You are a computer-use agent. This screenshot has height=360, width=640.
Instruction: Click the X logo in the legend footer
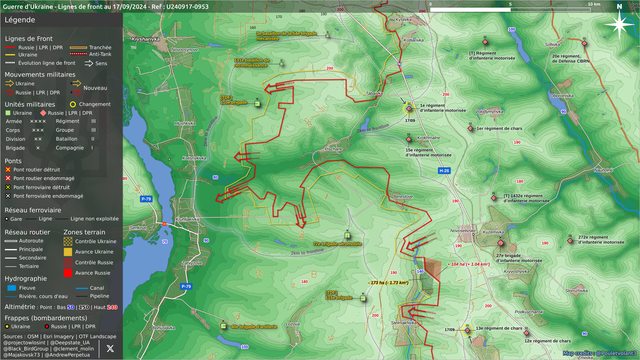pyautogui.click(x=110, y=349)
